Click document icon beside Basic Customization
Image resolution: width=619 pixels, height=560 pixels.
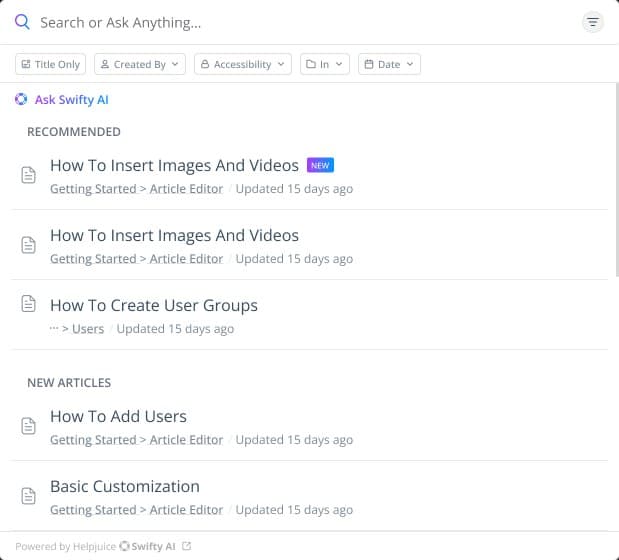point(28,496)
